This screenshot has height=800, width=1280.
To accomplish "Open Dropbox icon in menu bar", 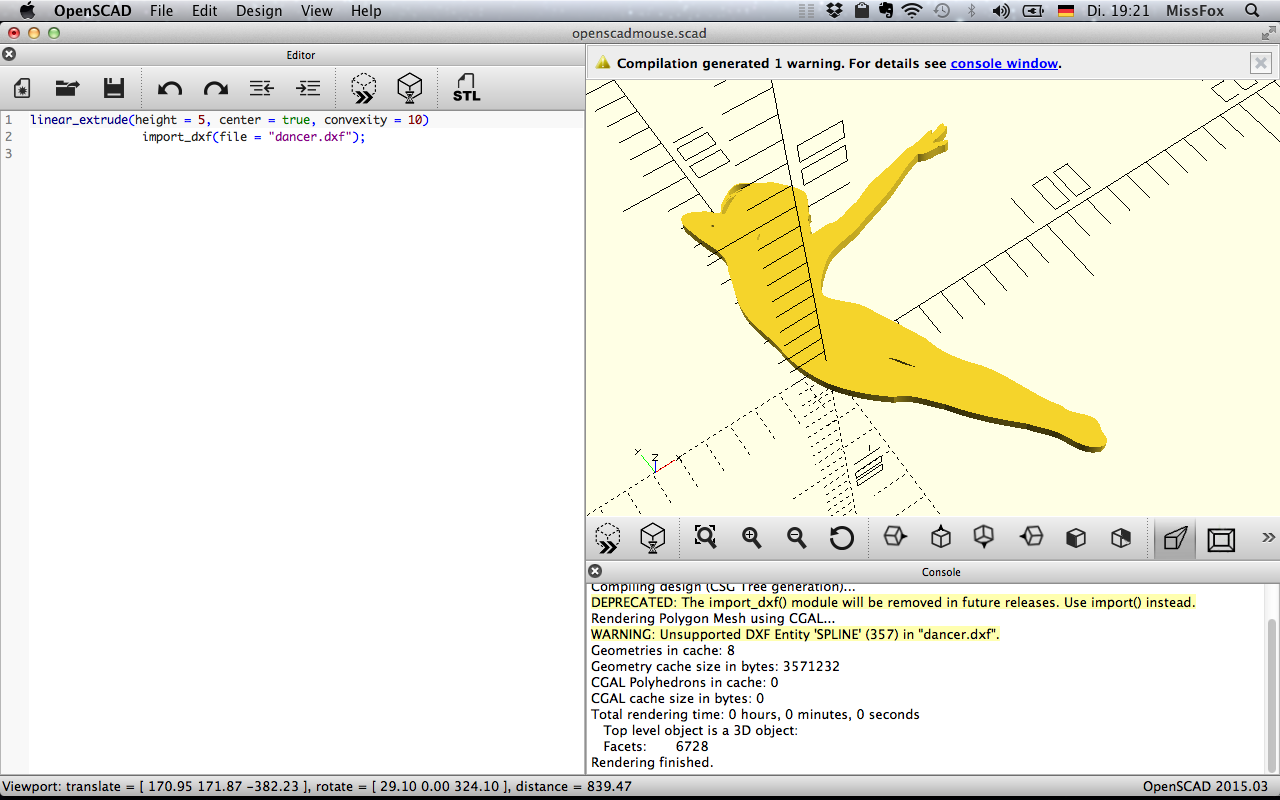I will coord(836,11).
